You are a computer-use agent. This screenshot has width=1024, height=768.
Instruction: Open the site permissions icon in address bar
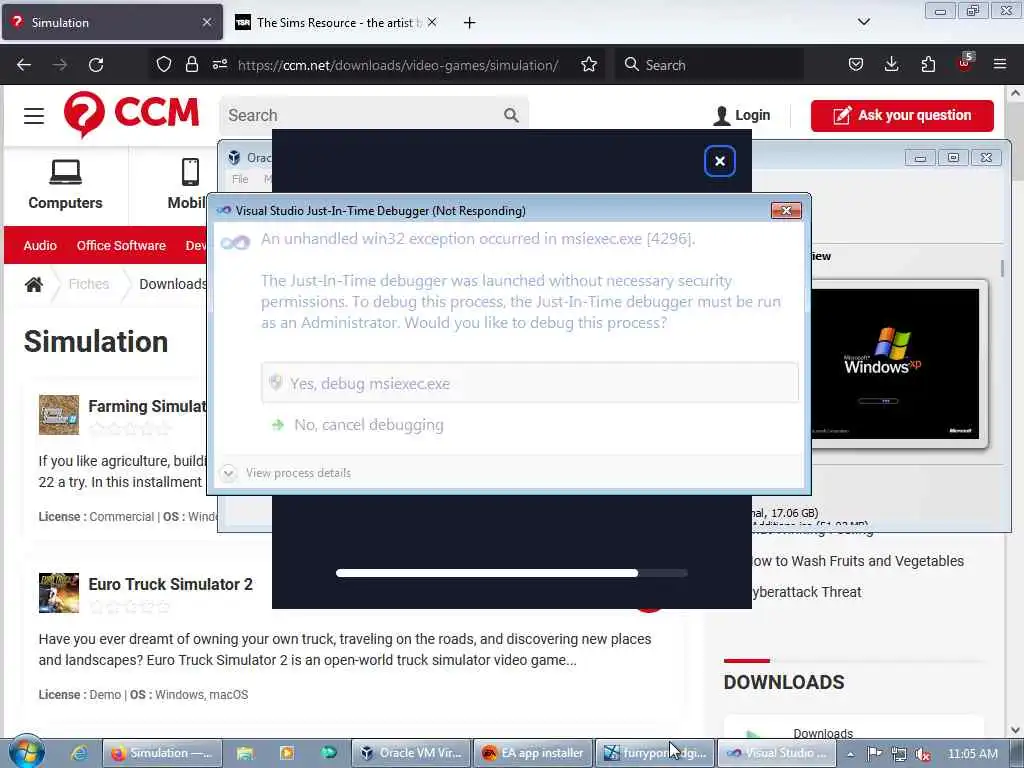tap(219, 64)
